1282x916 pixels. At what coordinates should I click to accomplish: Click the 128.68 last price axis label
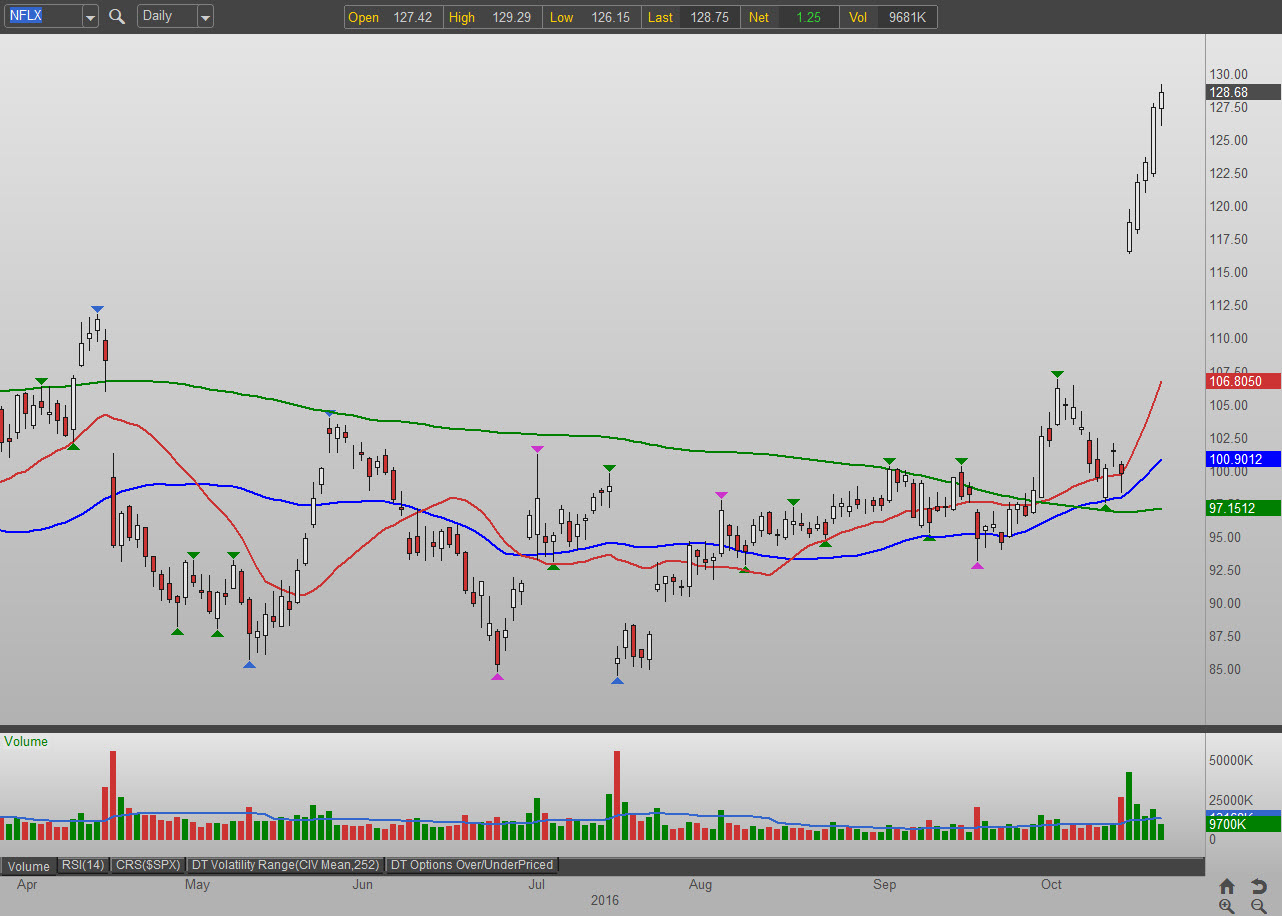[1243, 92]
